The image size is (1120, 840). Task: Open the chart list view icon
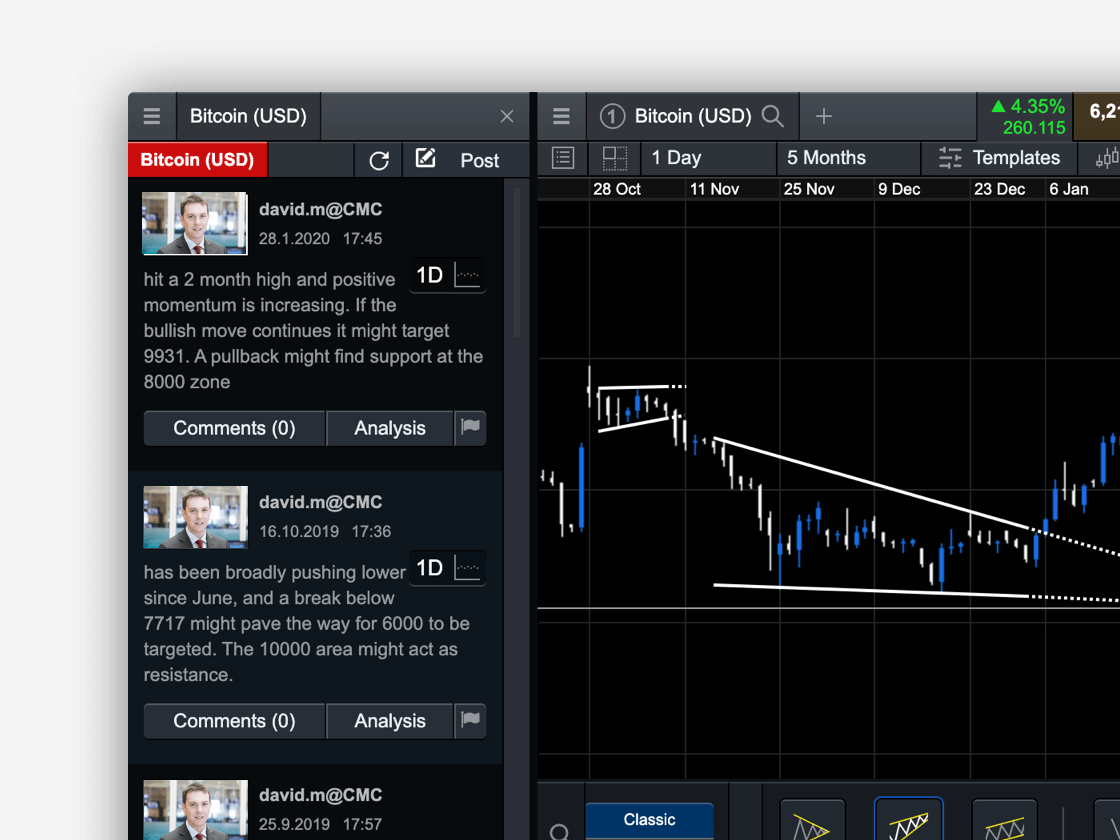(x=563, y=158)
